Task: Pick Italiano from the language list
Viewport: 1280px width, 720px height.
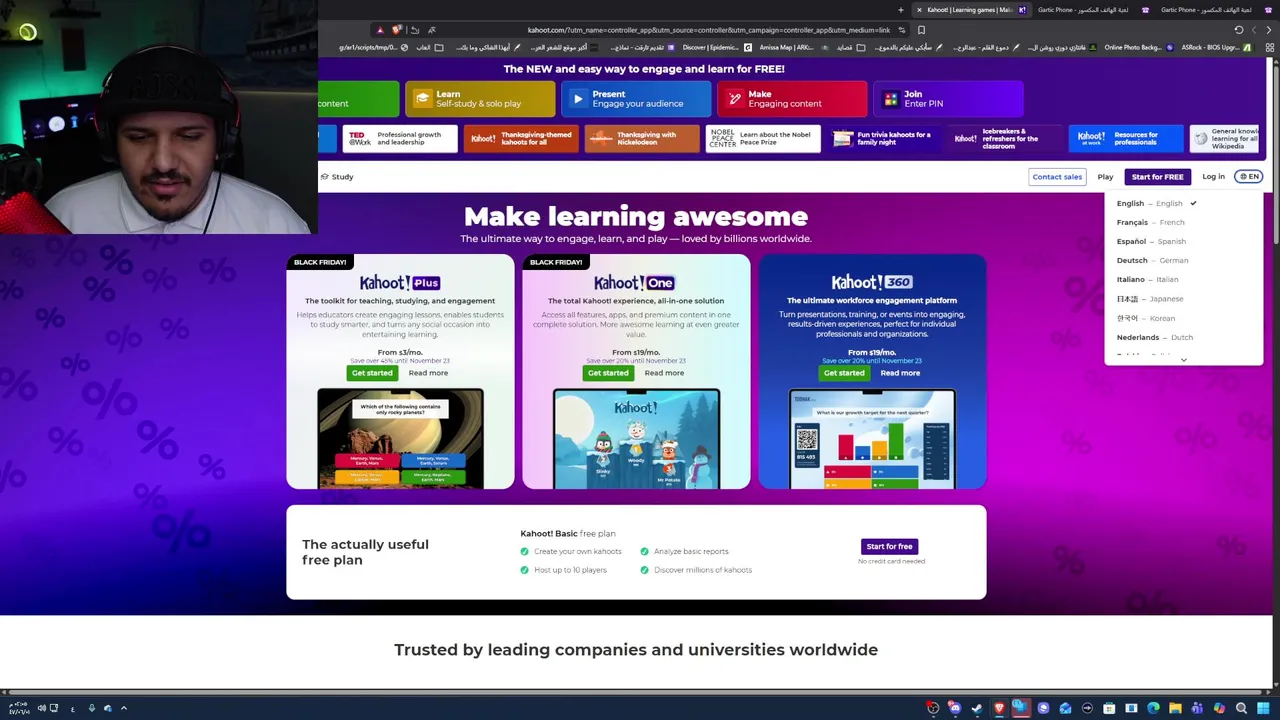Action: pyautogui.click(x=1184, y=279)
